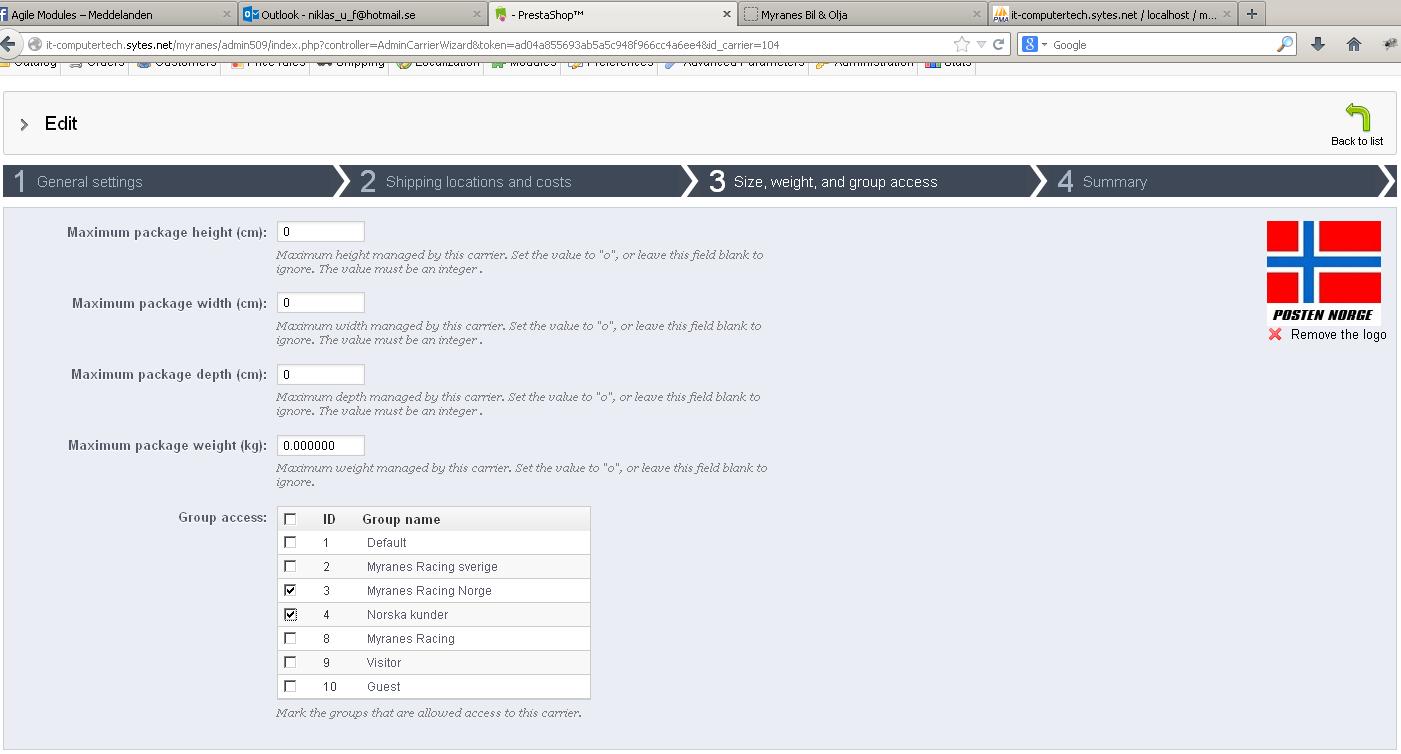The width and height of the screenshot is (1401, 754).
Task: Click the globe site identity icon
Action: (35, 44)
